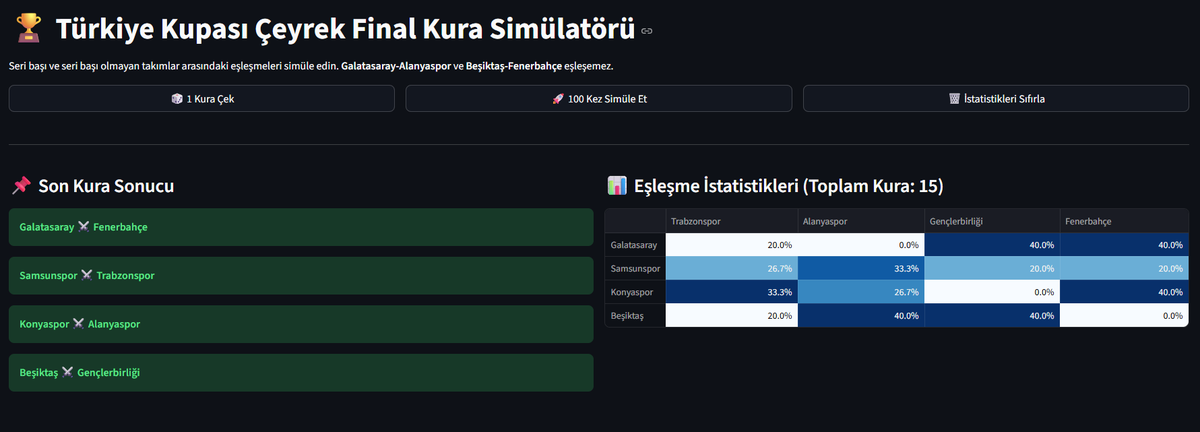Click the 'Trabzonspor' column header
The image size is (1200, 432).
tap(731, 221)
